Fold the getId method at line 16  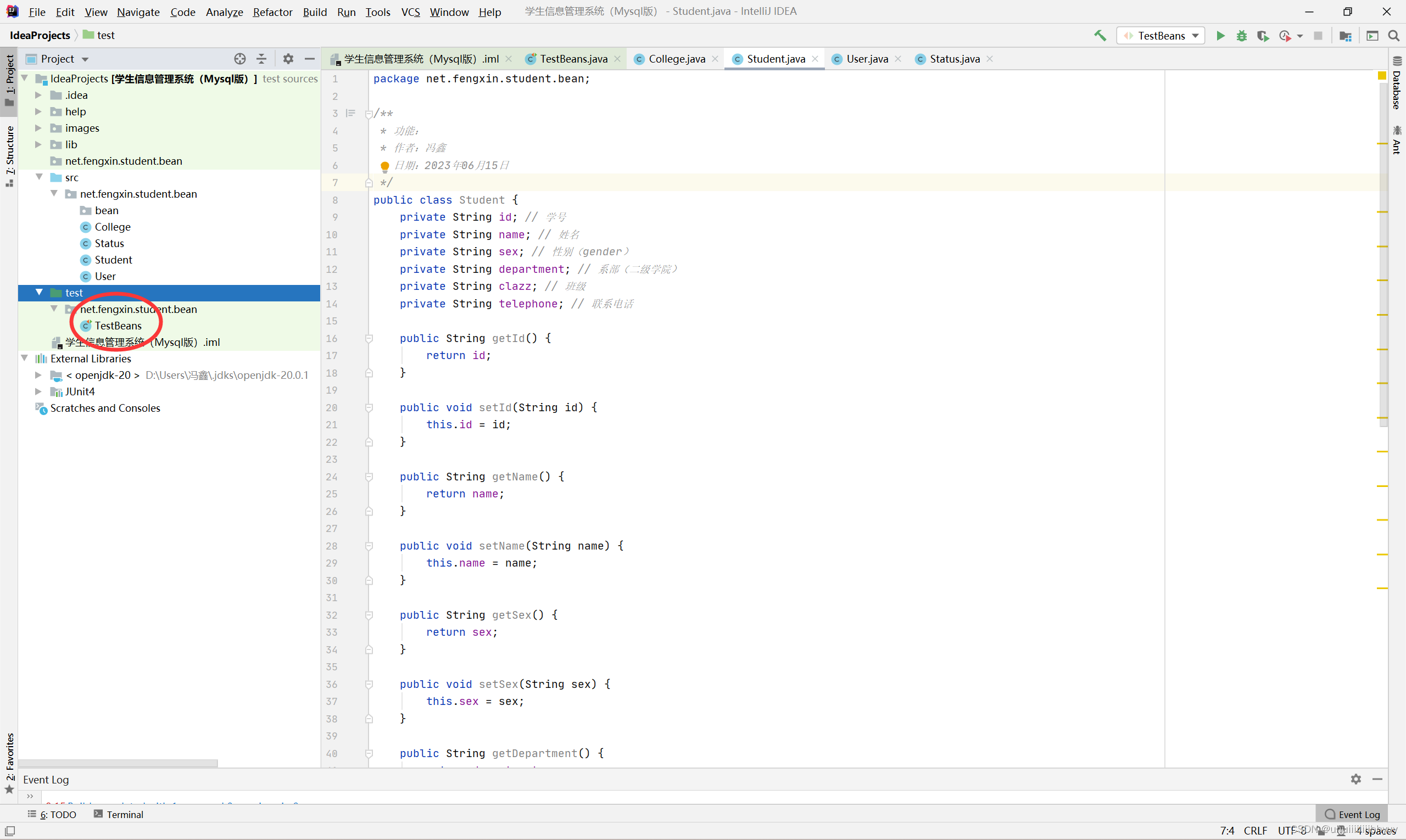pyautogui.click(x=369, y=339)
